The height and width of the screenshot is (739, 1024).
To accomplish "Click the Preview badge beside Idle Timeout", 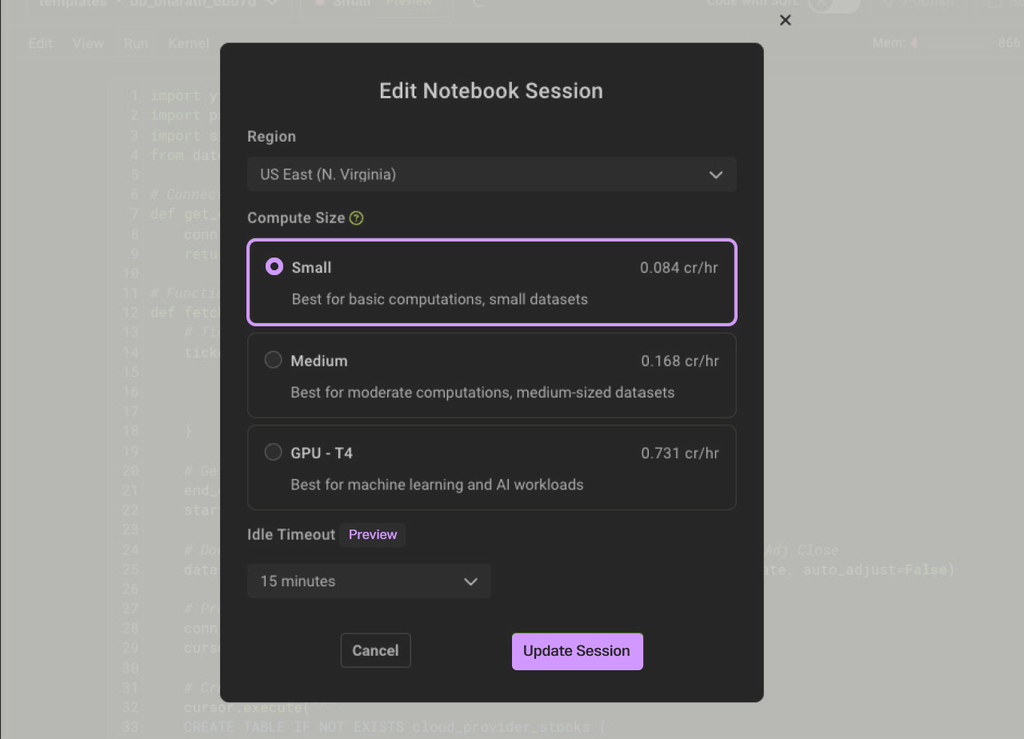I will point(372,534).
